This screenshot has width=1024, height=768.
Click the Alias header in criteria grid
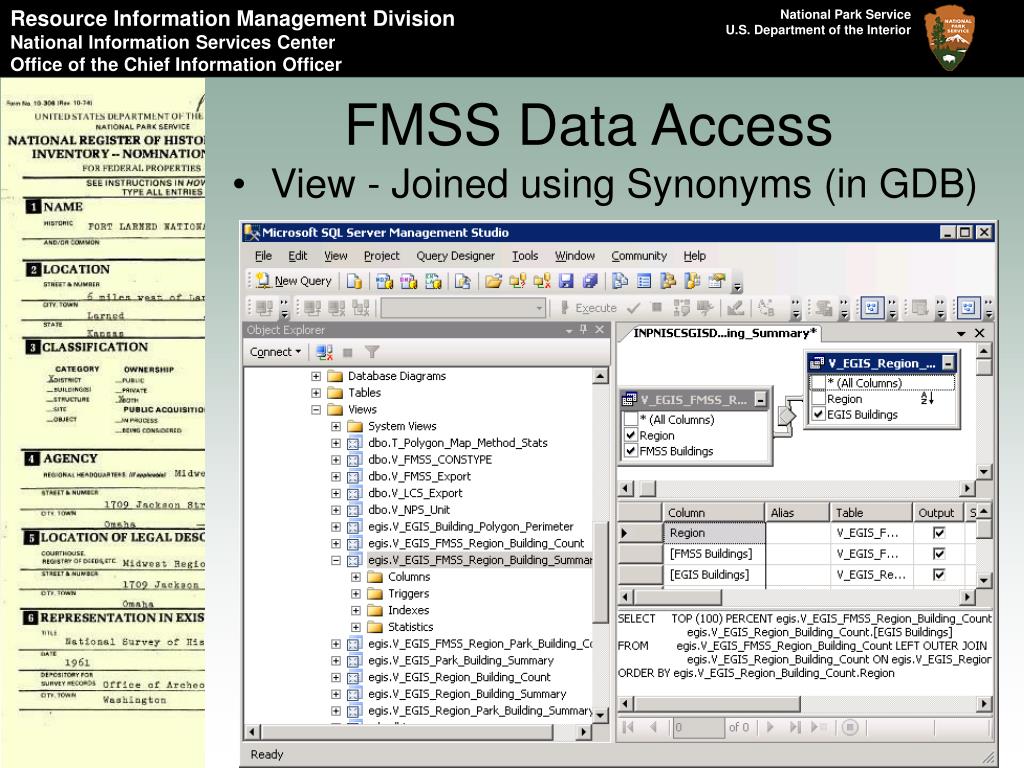tap(797, 513)
